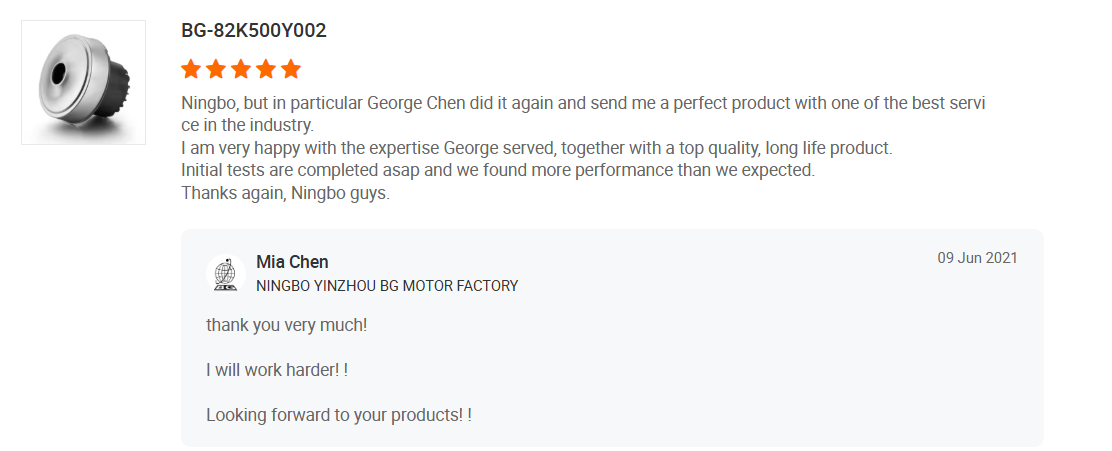Click the "Initial tests are completed asap" line

click(x=498, y=170)
